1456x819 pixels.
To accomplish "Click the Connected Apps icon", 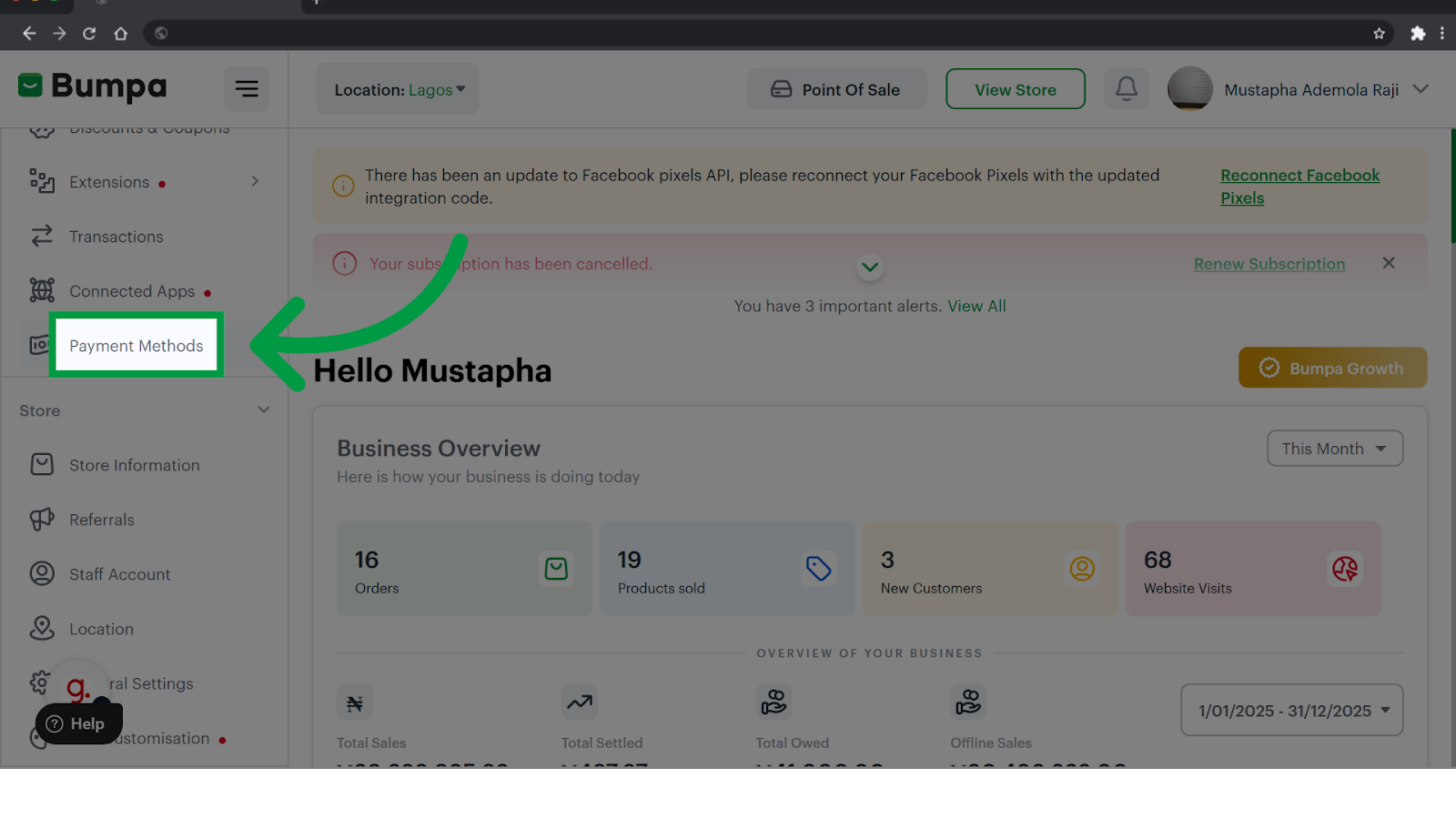I will click(42, 290).
